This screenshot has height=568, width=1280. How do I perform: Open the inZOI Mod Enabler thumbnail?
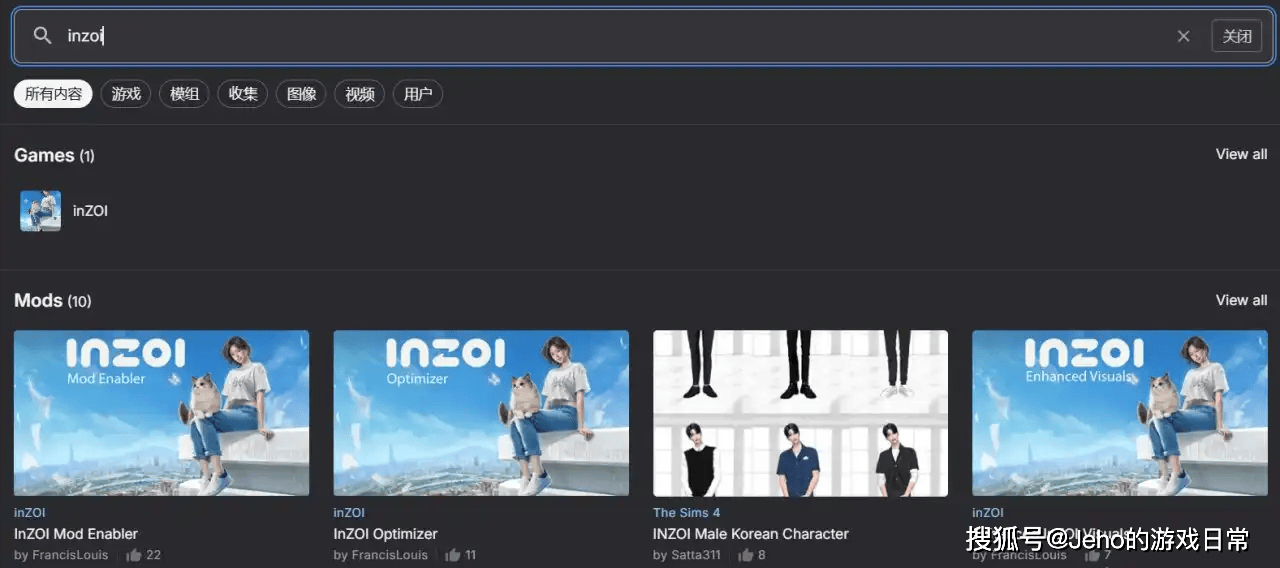click(161, 413)
